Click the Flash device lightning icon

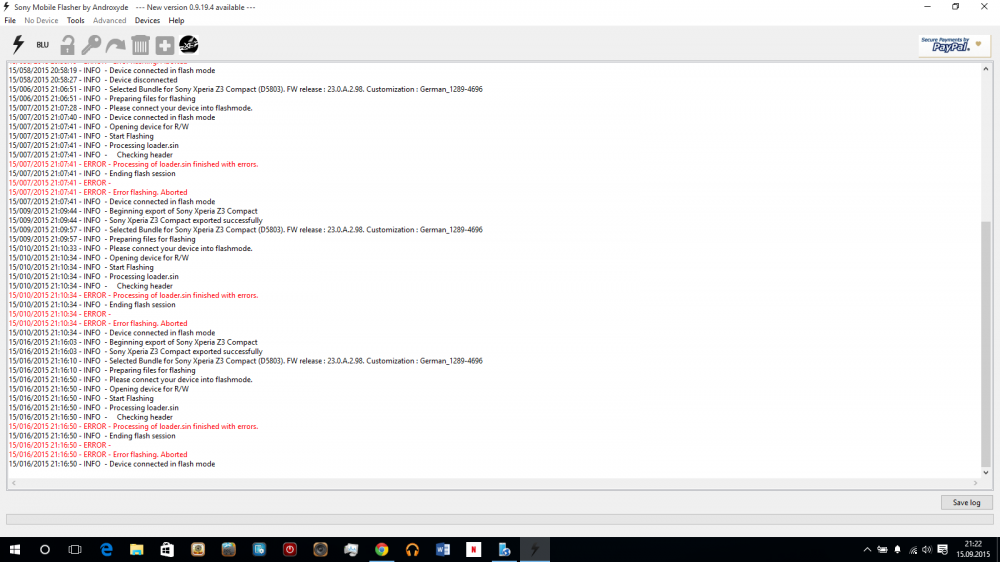pos(18,45)
